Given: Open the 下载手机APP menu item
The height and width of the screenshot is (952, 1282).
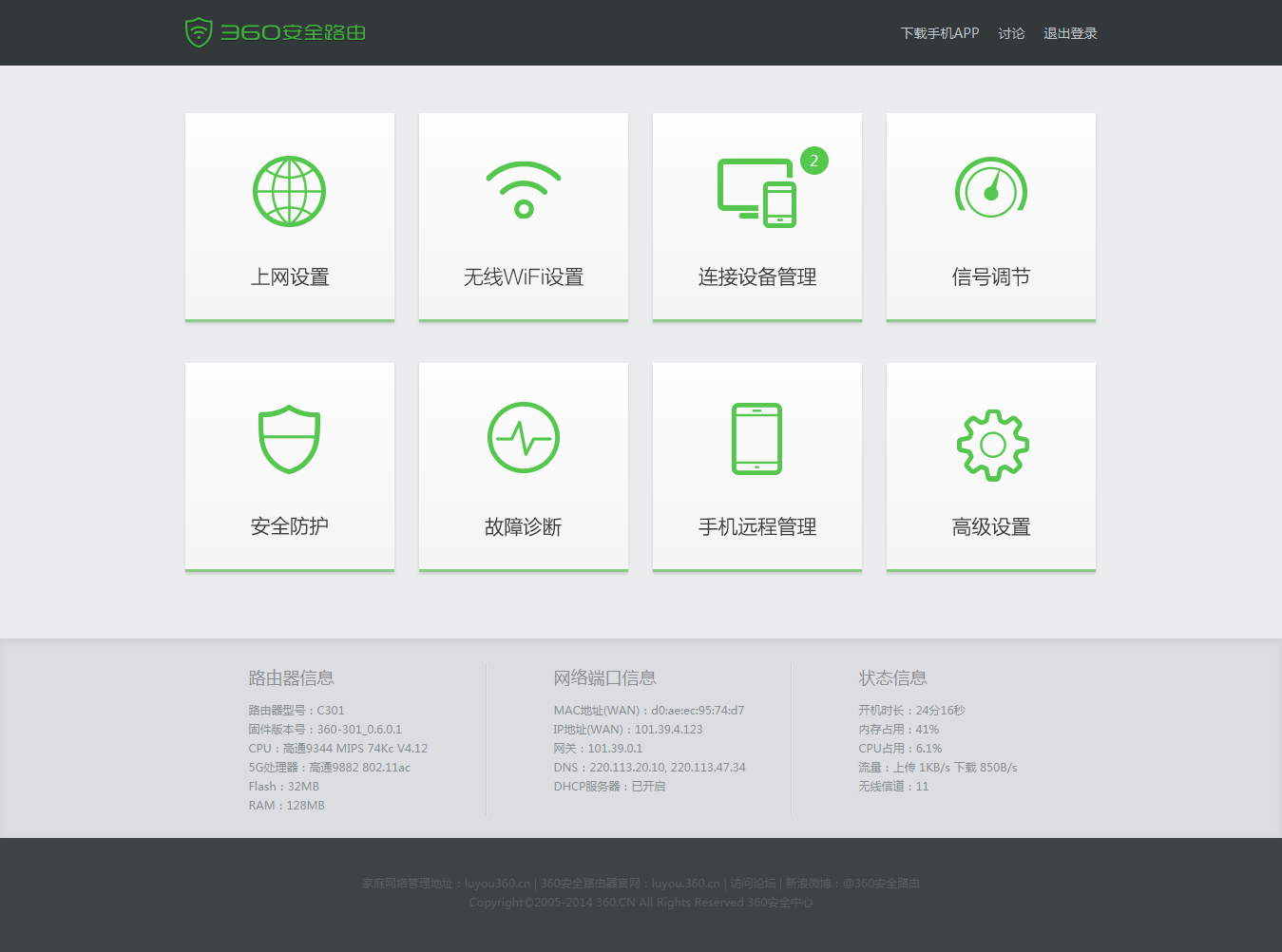Looking at the screenshot, I should point(939,33).
